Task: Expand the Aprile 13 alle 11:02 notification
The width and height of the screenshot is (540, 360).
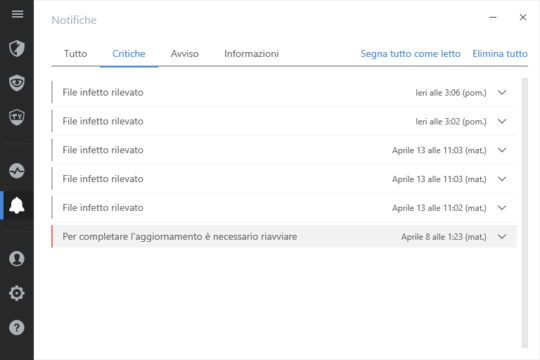Action: click(502, 208)
